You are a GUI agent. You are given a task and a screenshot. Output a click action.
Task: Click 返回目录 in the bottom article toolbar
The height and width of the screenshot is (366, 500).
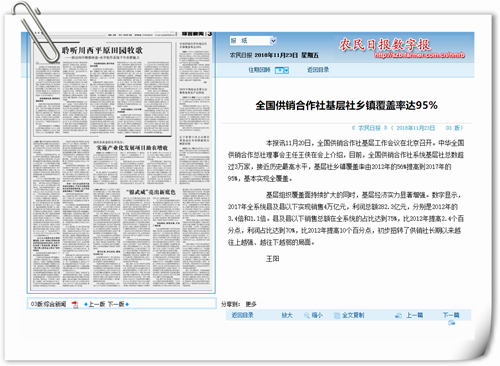tap(242, 315)
